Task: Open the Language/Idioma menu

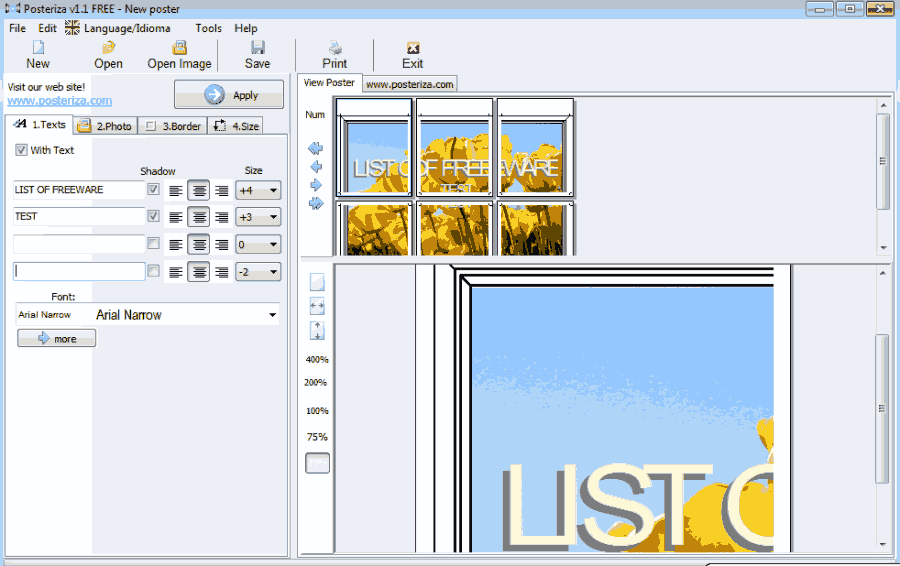Action: coord(118,28)
